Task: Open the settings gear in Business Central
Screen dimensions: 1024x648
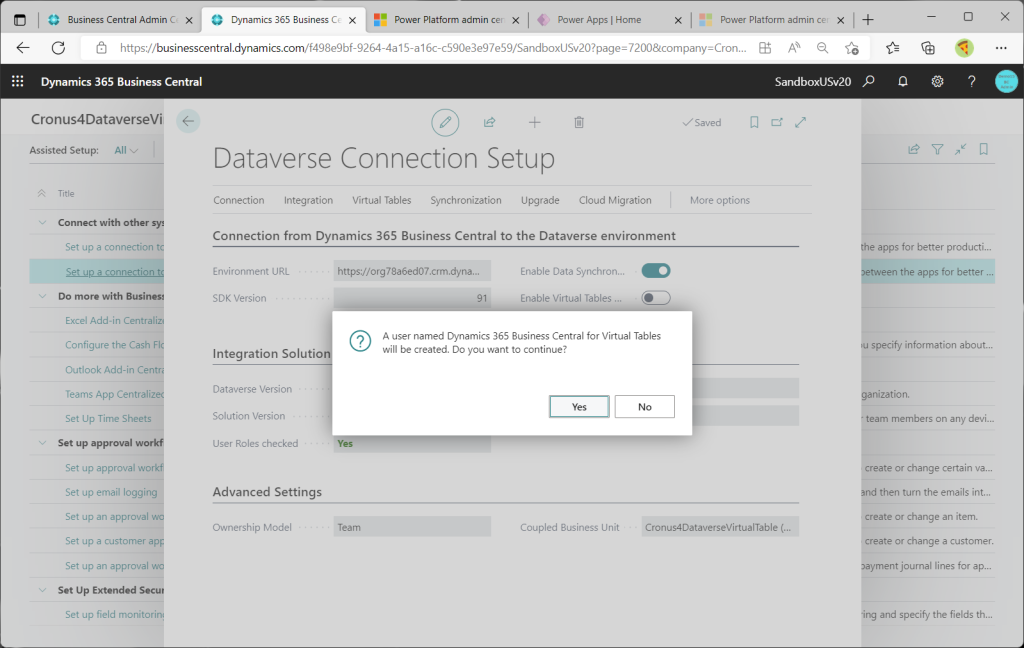Action: [x=937, y=82]
